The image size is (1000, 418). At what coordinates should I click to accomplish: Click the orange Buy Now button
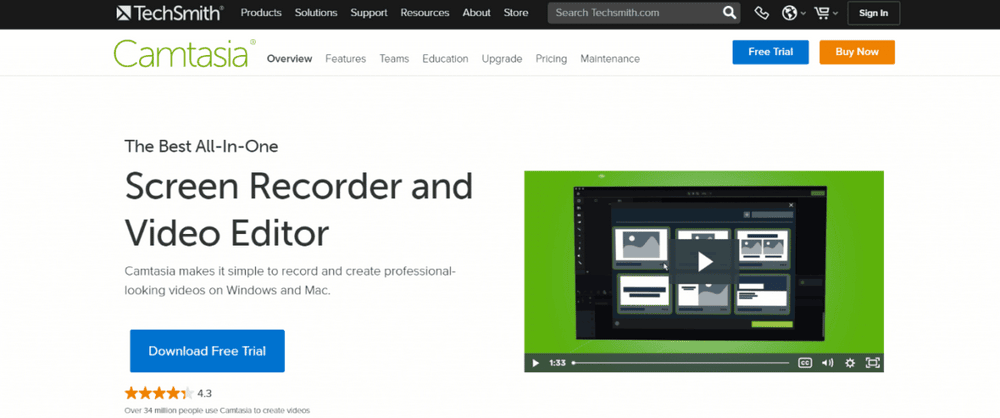(856, 52)
